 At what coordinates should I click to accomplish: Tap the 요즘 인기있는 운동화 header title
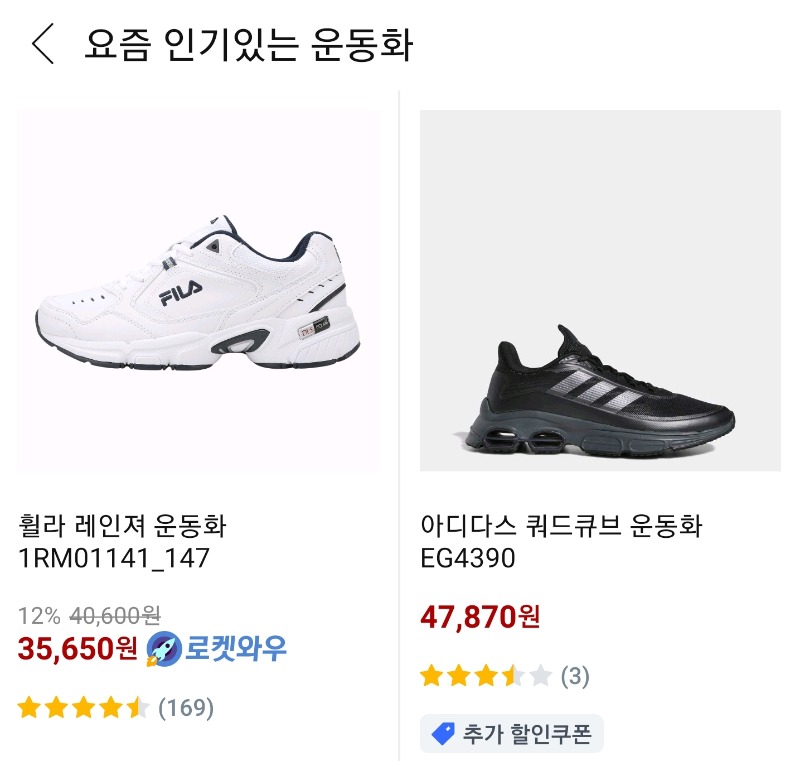pyautogui.click(x=248, y=45)
